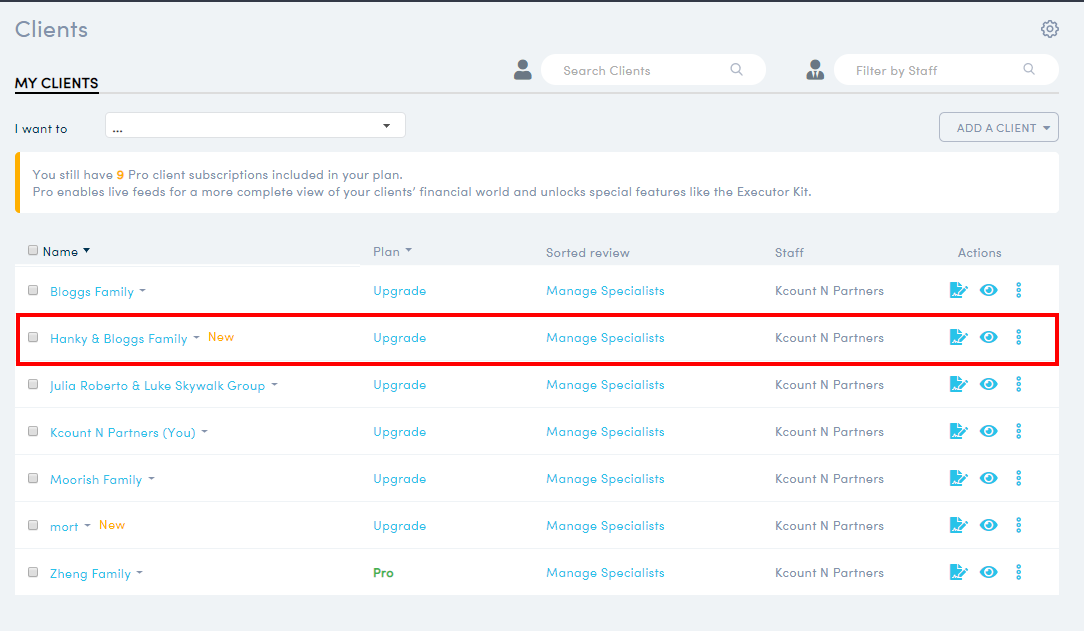Click the staff icon beside Filter by Staff
The height and width of the screenshot is (631, 1084).
(815, 69)
